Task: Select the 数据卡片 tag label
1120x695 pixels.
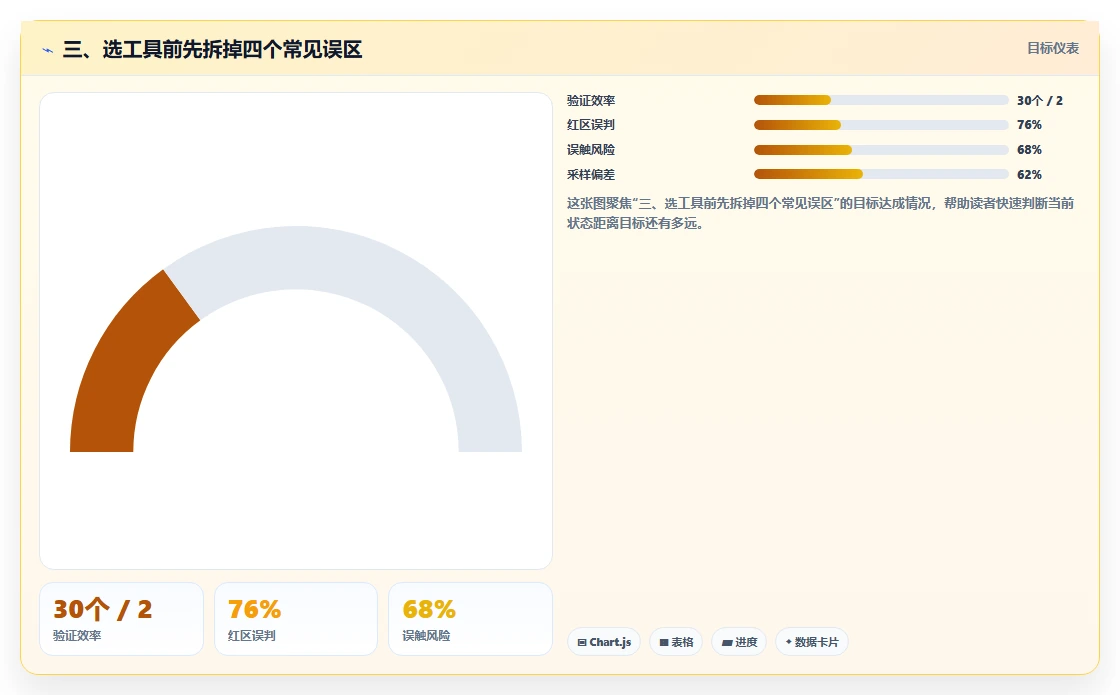Action: coord(816,642)
